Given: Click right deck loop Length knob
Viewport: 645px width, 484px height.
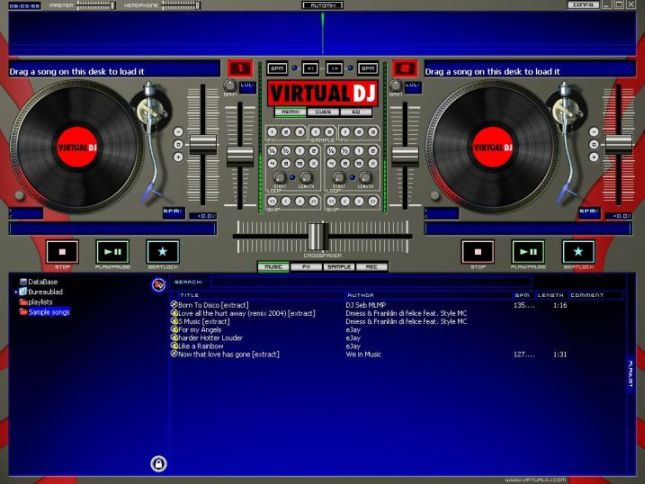Looking at the screenshot, I should pyautogui.click(x=366, y=178).
